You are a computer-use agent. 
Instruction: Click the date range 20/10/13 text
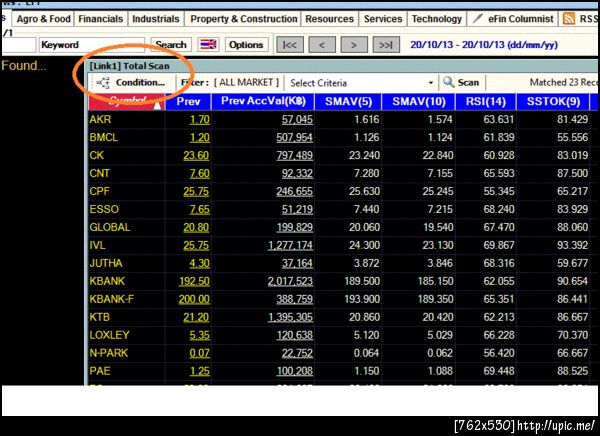point(484,45)
